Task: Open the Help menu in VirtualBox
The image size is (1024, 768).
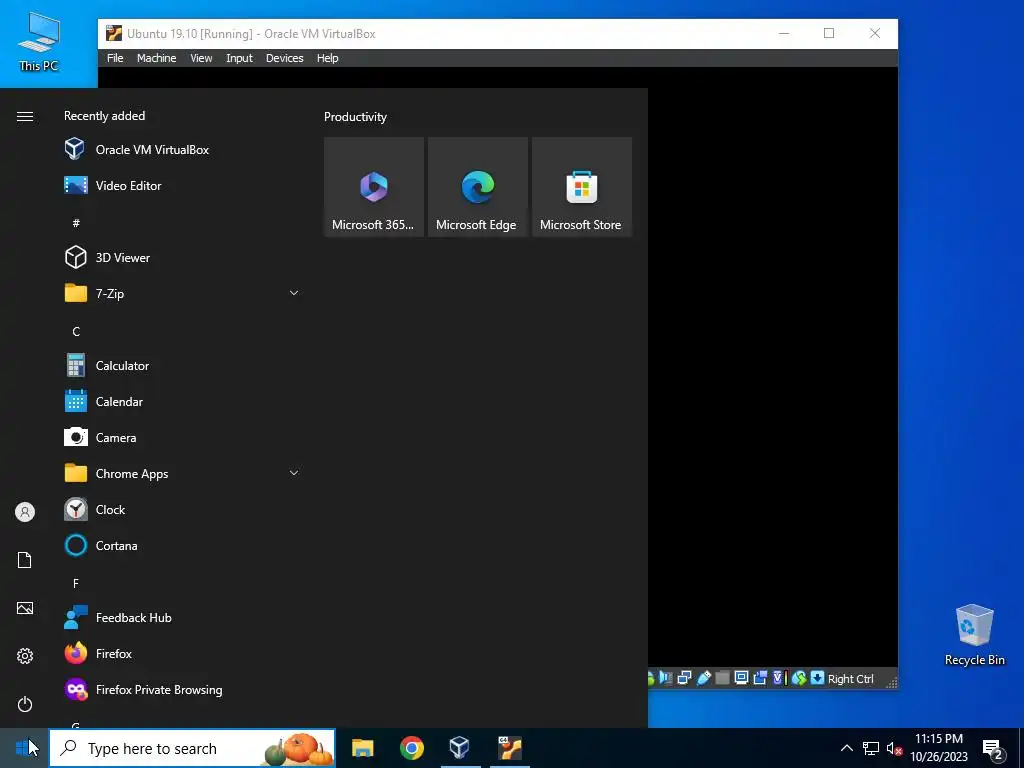Action: pos(328,58)
